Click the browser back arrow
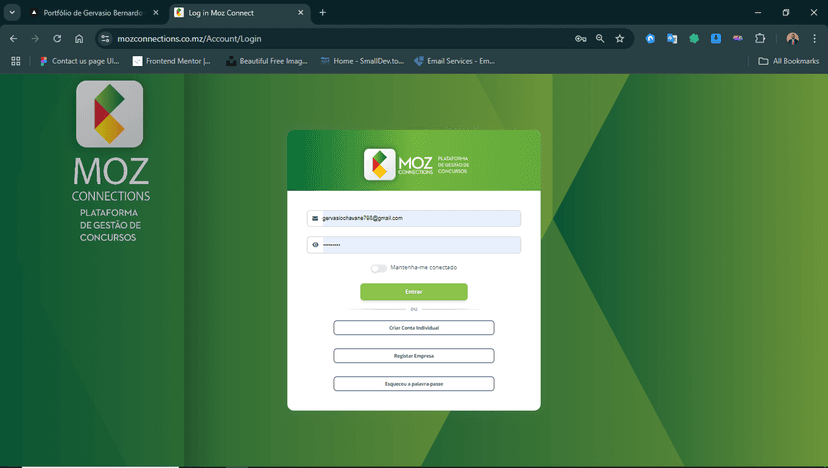Image resolution: width=828 pixels, height=468 pixels. [14, 39]
